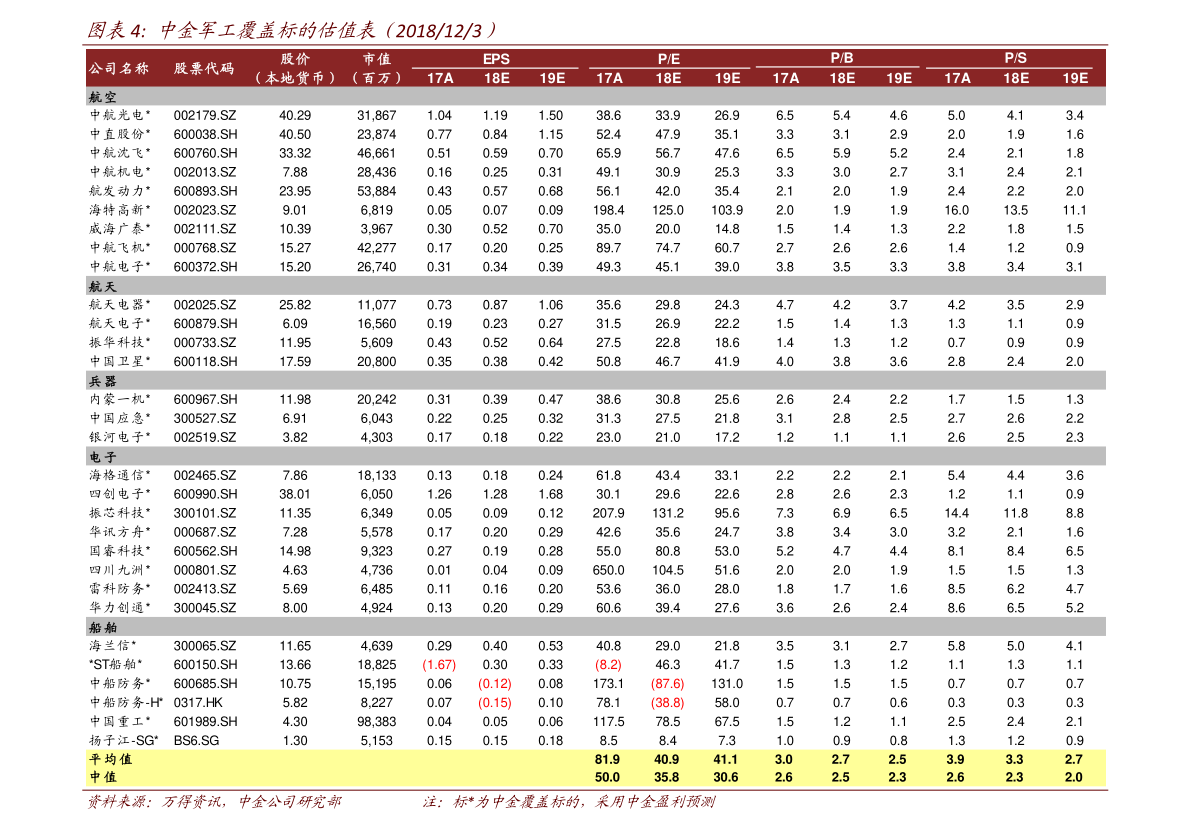
Task: Select the 平均值 summary row label
Action: coord(110,759)
